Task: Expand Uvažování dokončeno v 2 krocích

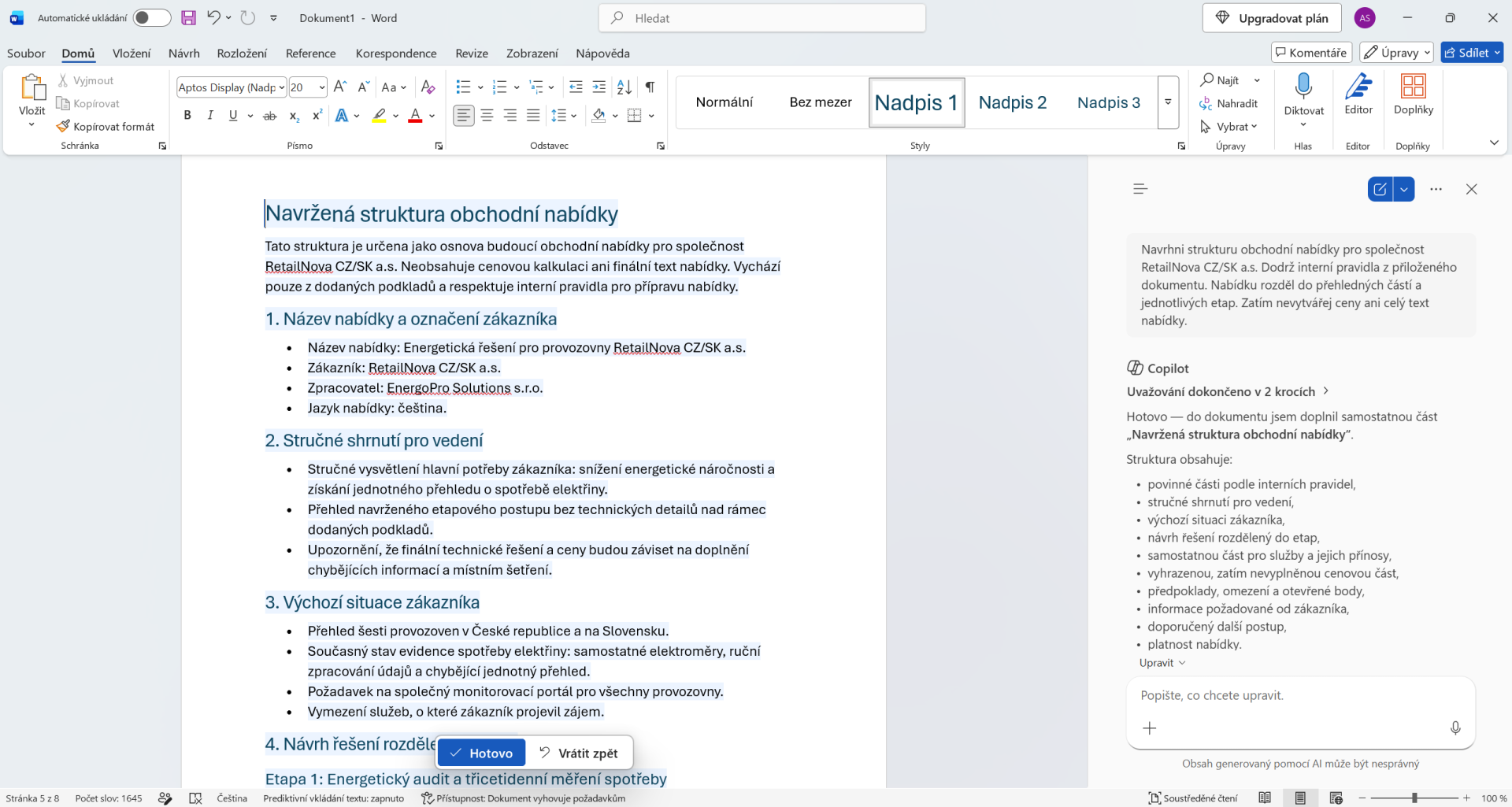Action: pyautogui.click(x=1228, y=391)
